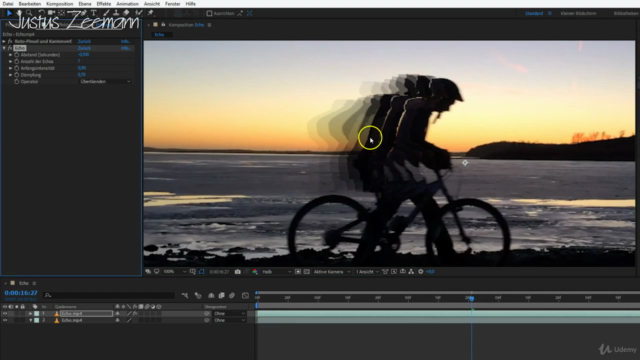Select the Brush tool

[x=106, y=13]
